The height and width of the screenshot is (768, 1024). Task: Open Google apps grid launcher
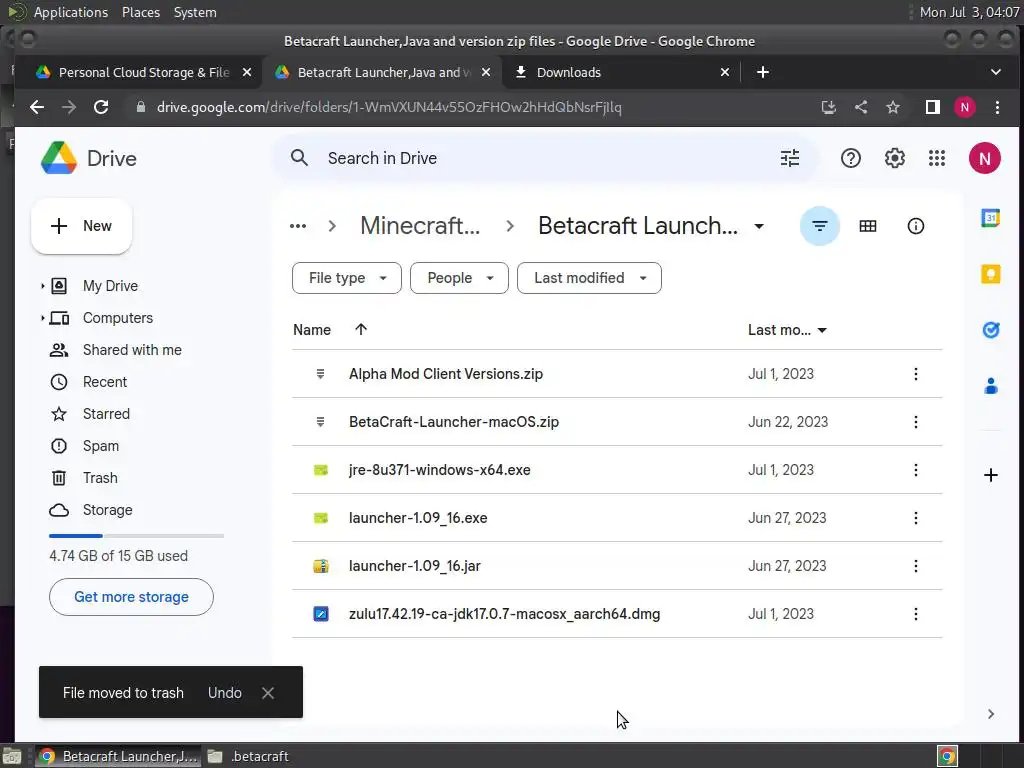(x=936, y=158)
